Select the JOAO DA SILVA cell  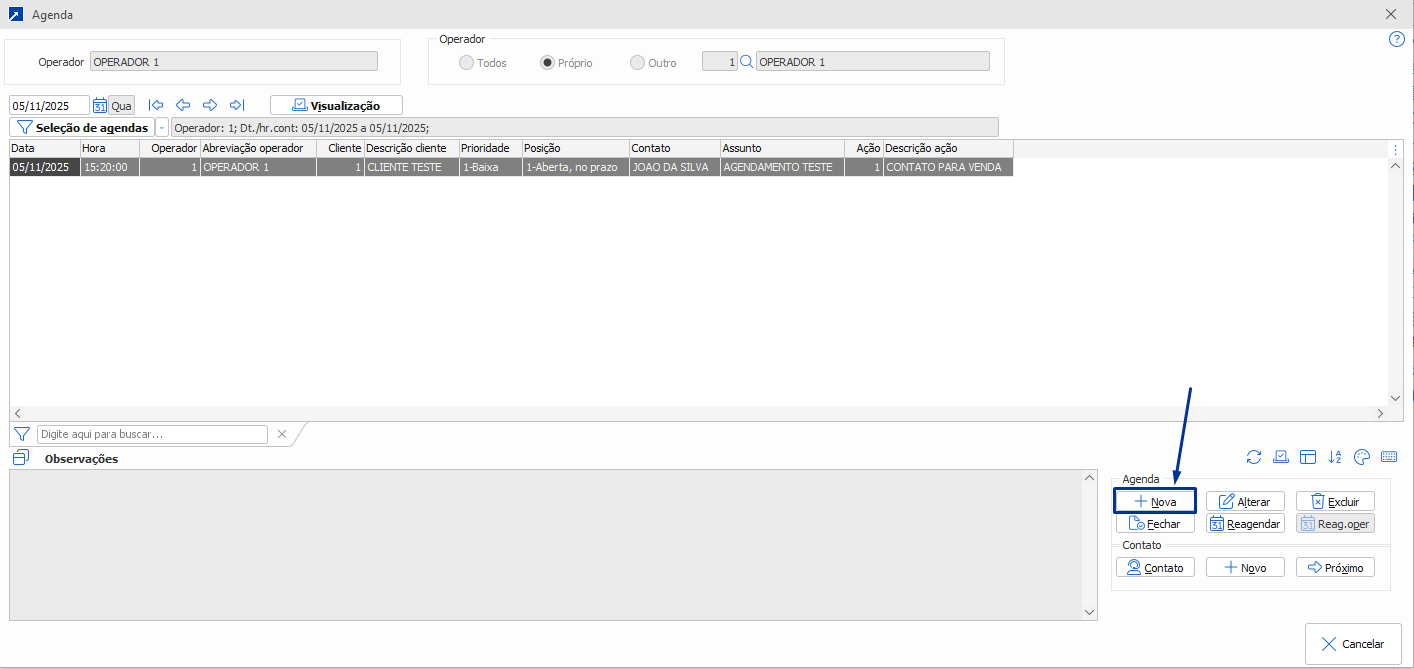675,168
